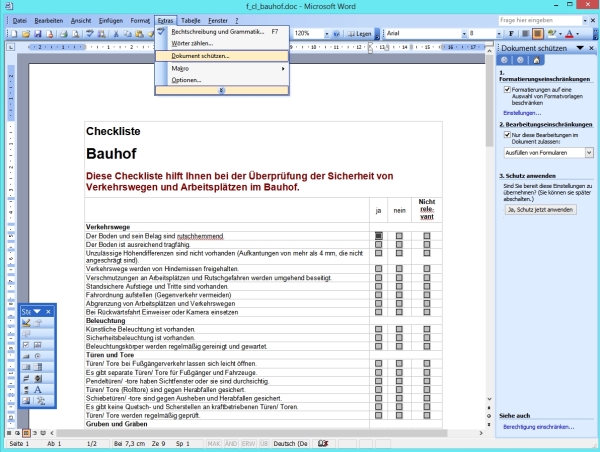Choose 'Dokument schützen...' from Extras menu
The image size is (600, 452).
200,56
